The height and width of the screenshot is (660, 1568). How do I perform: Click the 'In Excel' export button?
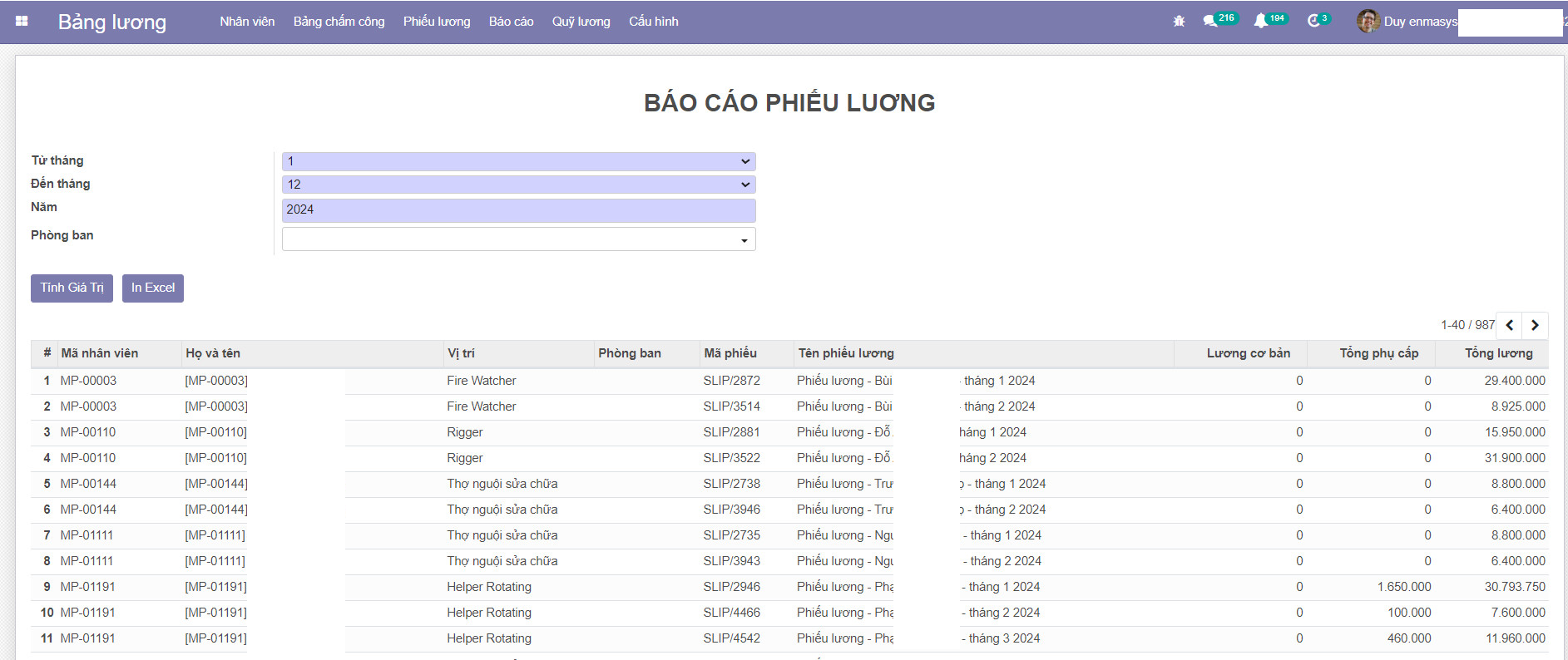tap(153, 288)
